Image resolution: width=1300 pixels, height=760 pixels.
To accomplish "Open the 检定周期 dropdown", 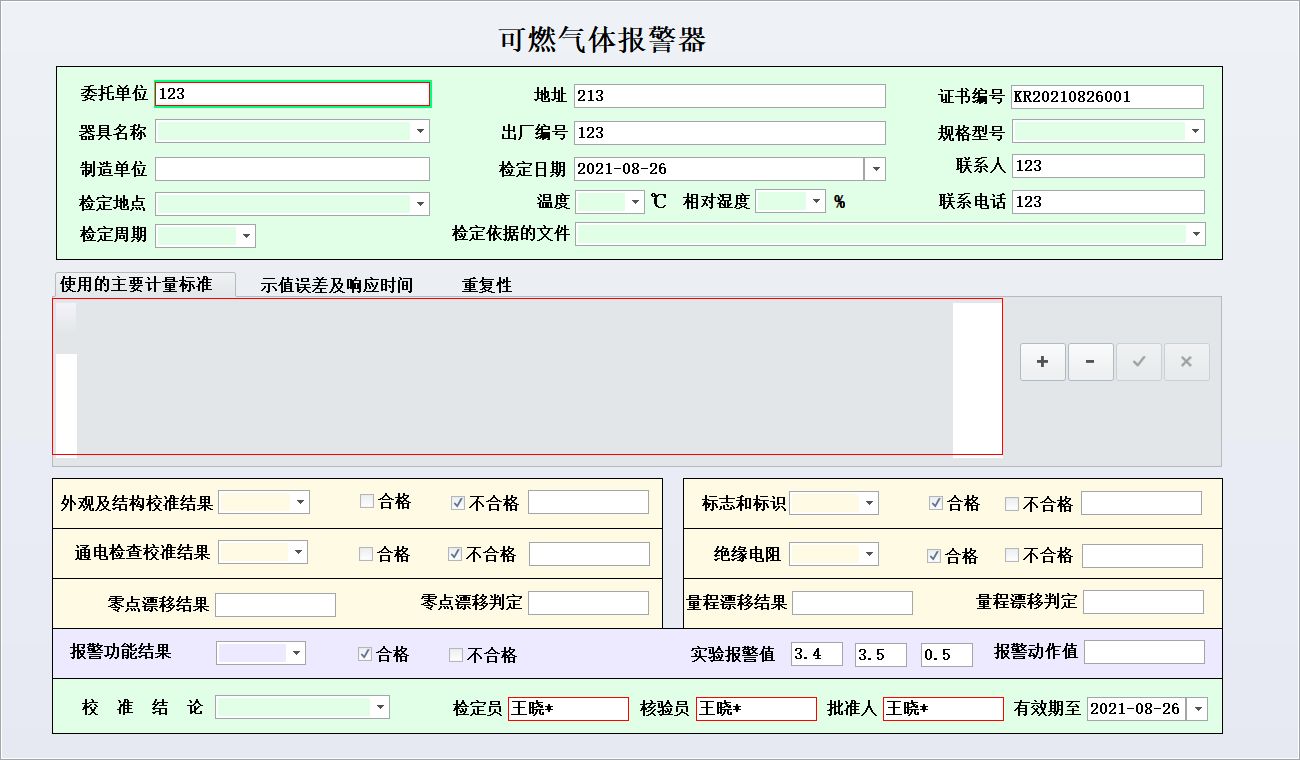I will (x=246, y=236).
